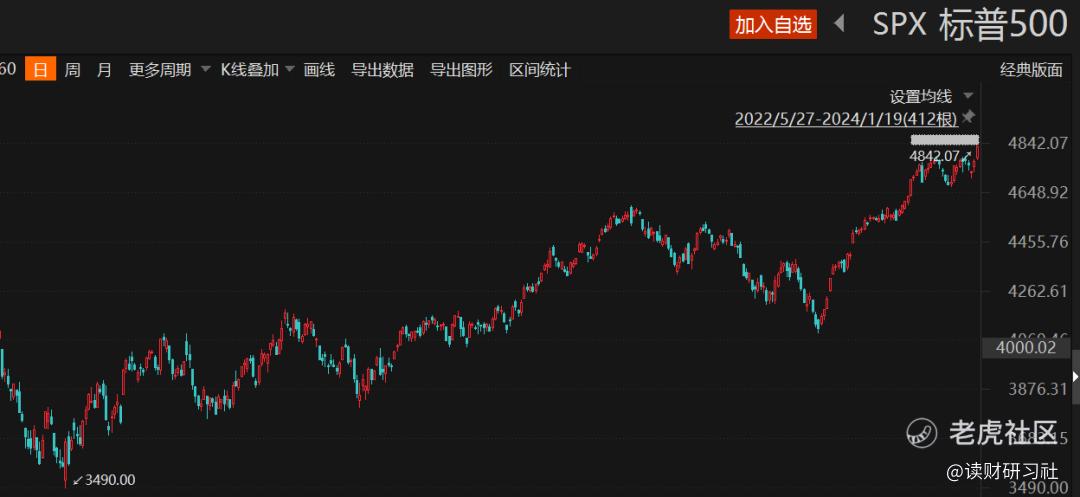This screenshot has width=1080, height=497.
Task: Click 导出数据 to export data
Action: pos(382,70)
